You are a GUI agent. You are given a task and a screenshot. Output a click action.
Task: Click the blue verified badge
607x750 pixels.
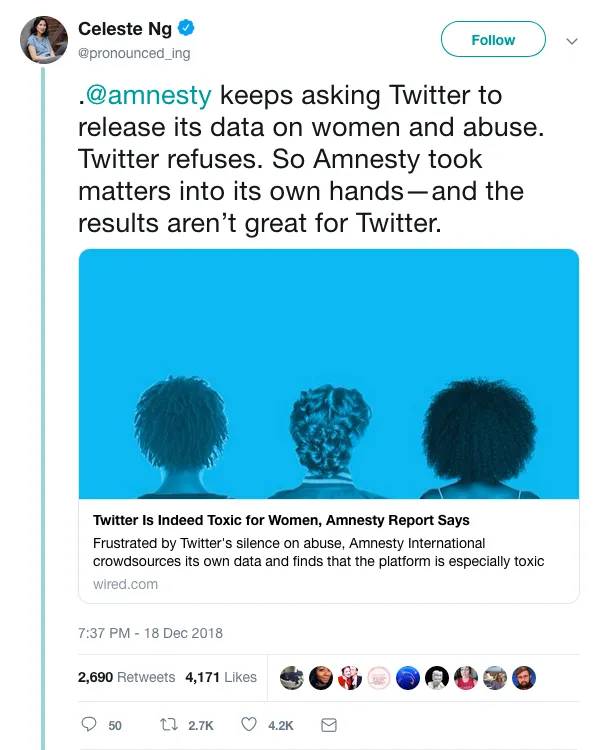pos(186,28)
